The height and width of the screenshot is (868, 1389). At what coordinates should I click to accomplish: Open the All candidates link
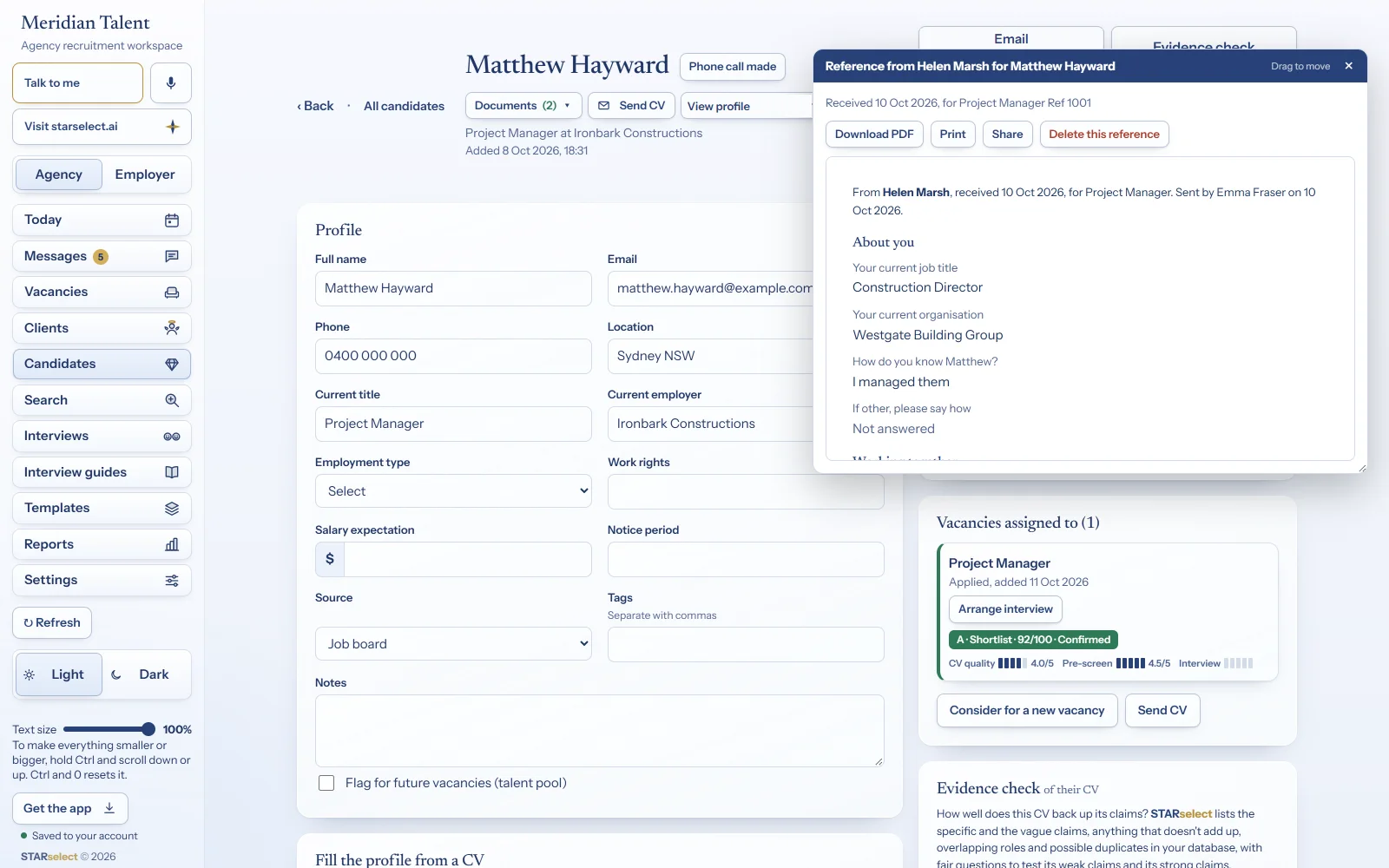tap(404, 106)
